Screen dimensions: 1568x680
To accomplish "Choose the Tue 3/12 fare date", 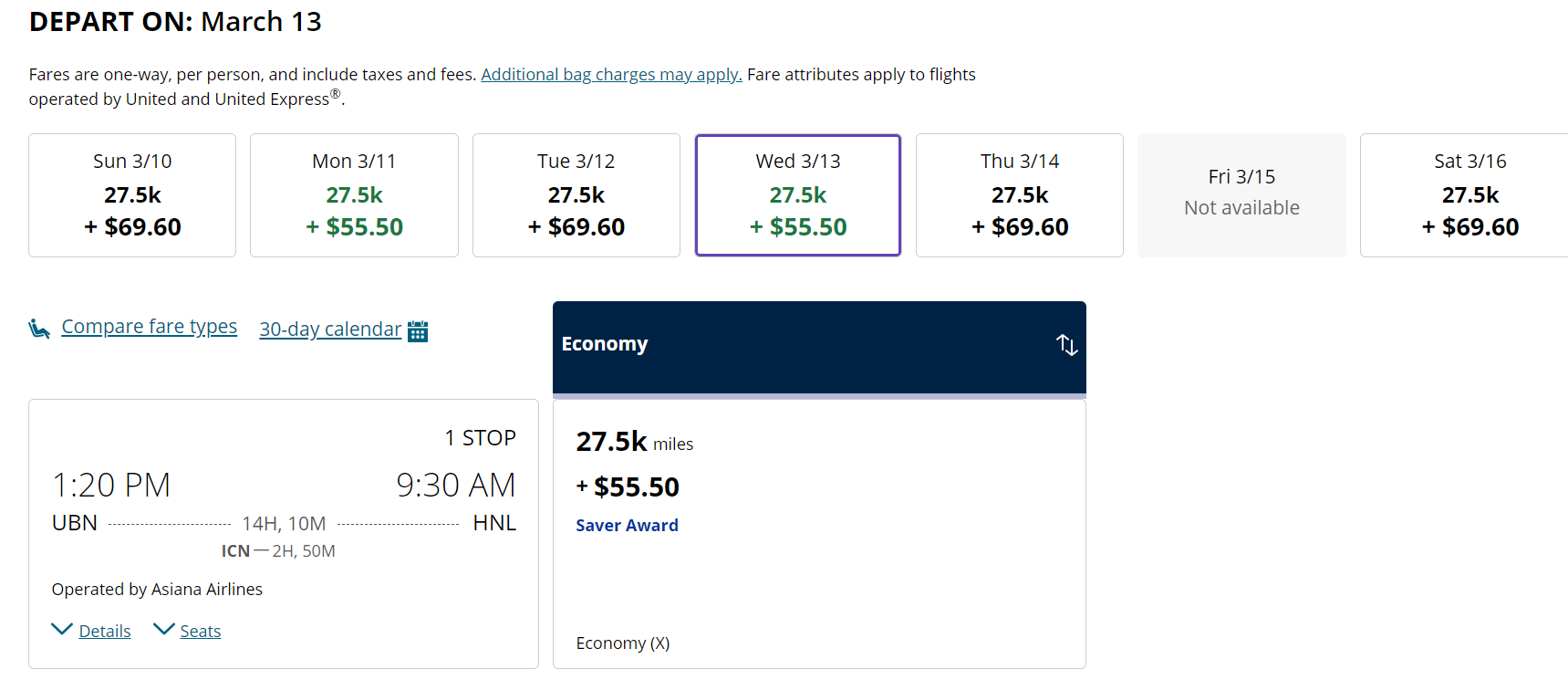I will pos(576,195).
